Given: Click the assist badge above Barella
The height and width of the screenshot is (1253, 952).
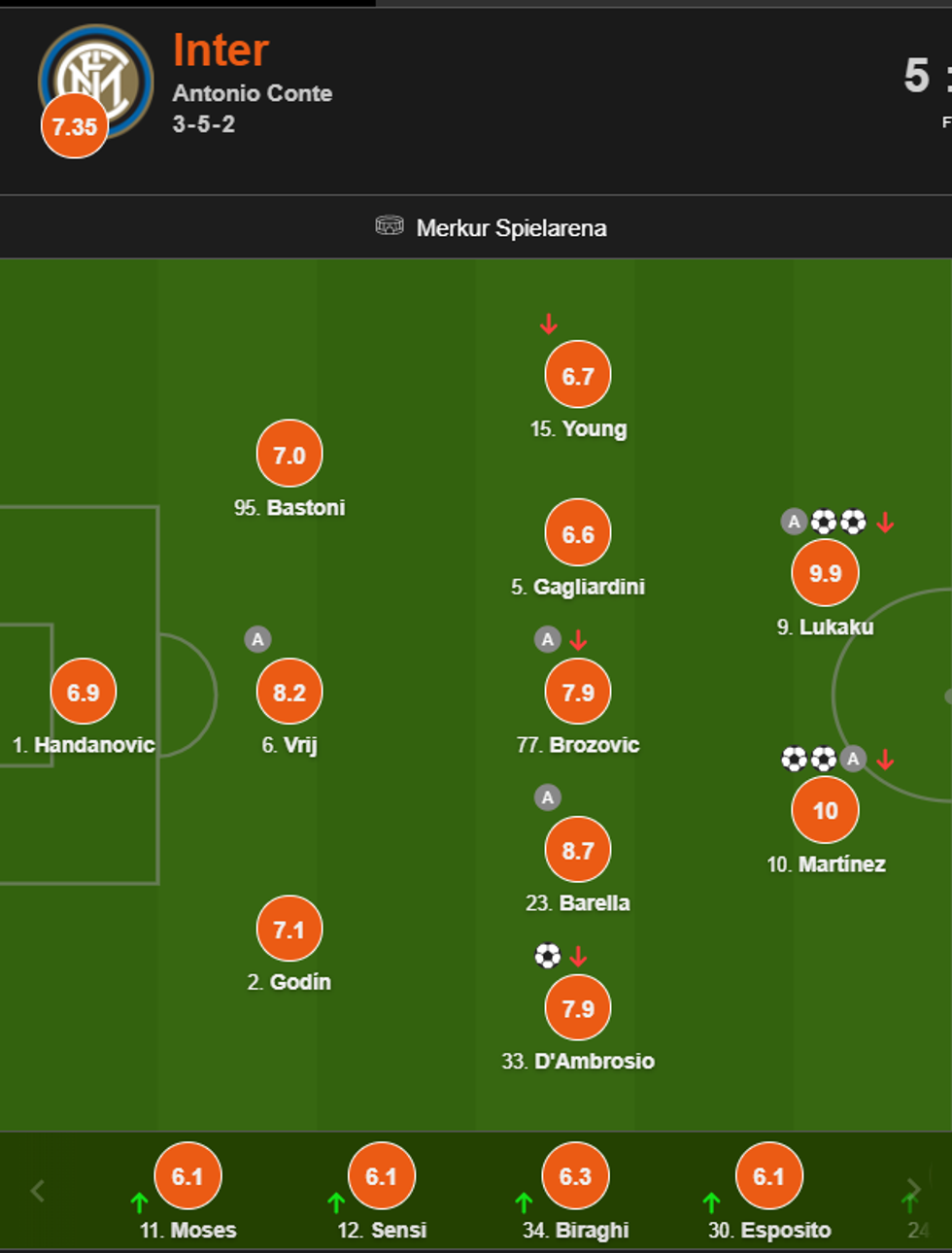Looking at the screenshot, I should click(548, 797).
